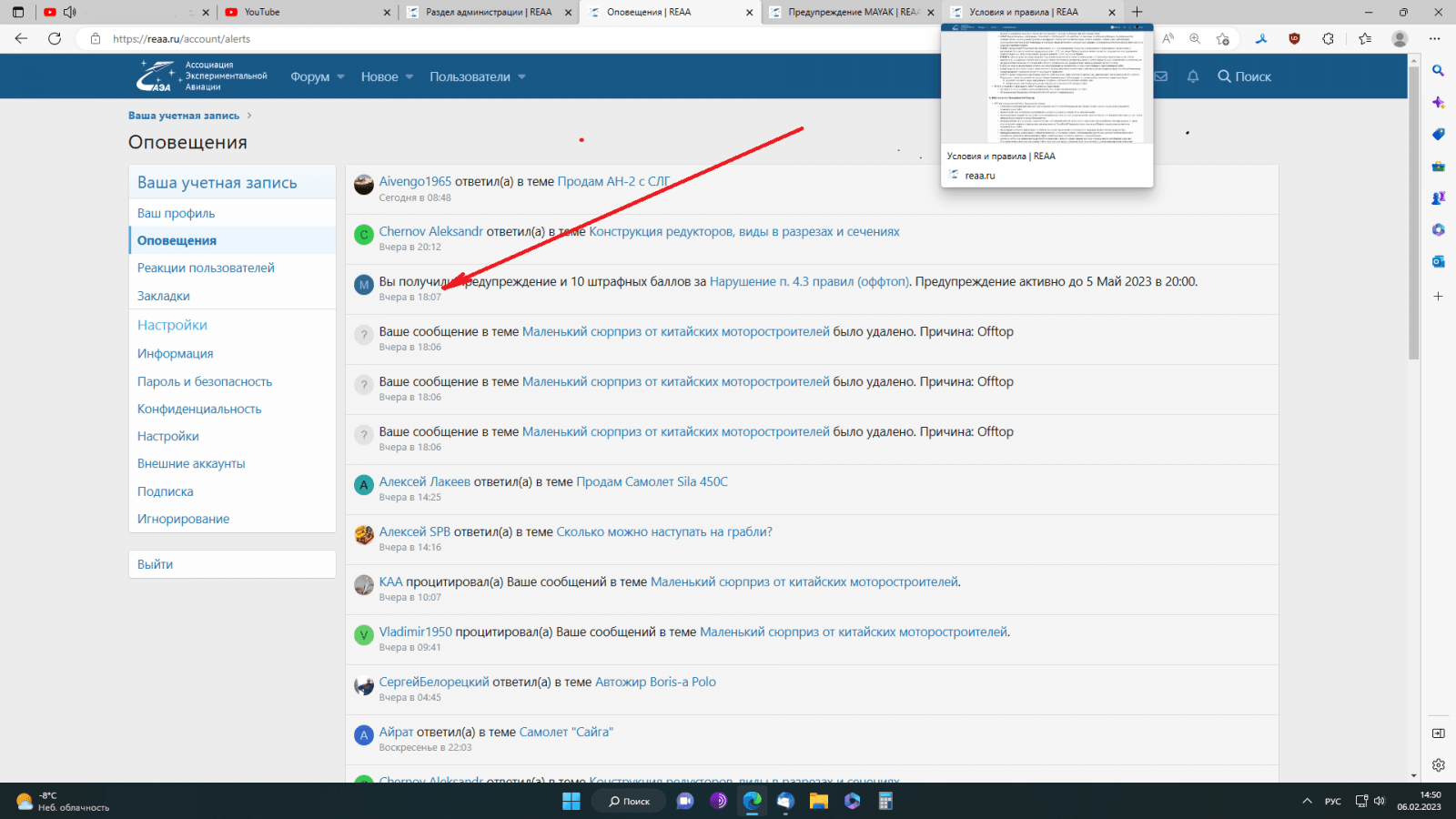This screenshot has width=1456, height=819.
Task: Open the Shopping tag icon in Edge sidebar
Action: click(1438, 135)
